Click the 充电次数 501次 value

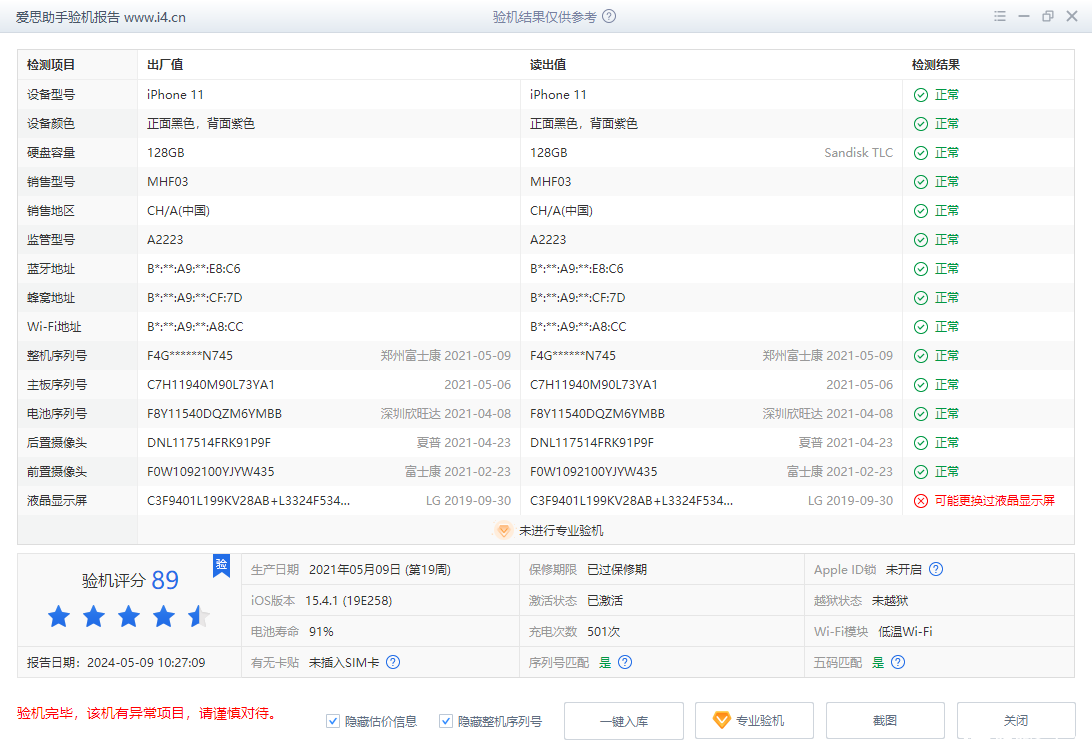(604, 631)
